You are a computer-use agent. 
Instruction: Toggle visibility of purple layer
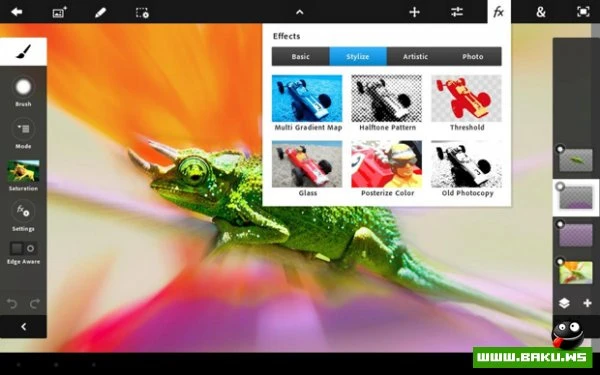click(560, 223)
